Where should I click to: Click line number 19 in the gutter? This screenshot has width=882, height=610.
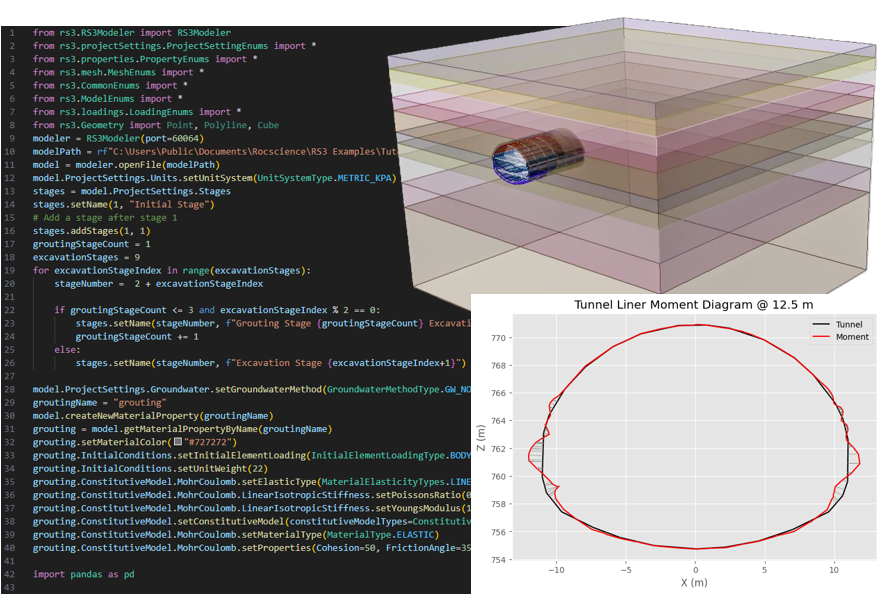click(x=10, y=270)
